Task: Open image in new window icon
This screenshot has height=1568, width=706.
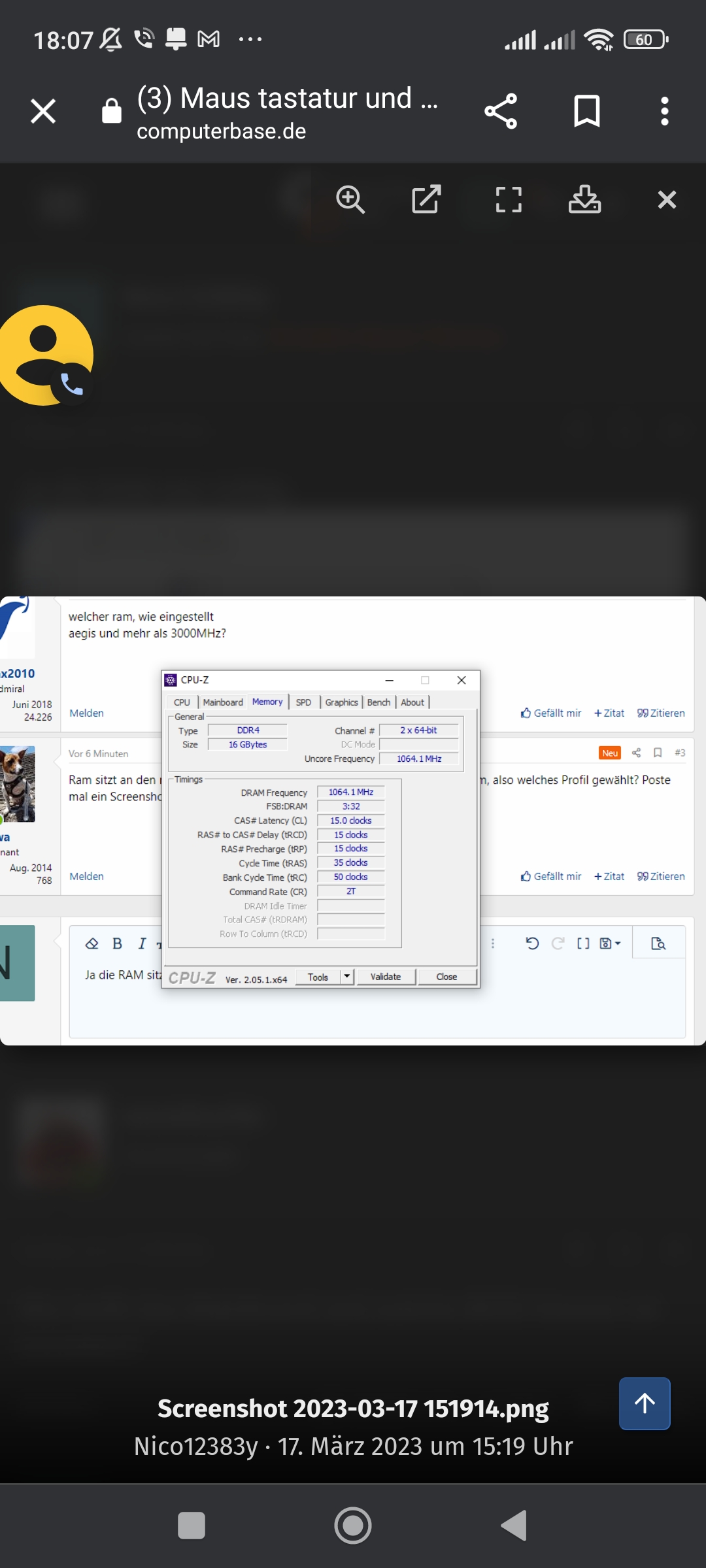Action: tap(426, 199)
